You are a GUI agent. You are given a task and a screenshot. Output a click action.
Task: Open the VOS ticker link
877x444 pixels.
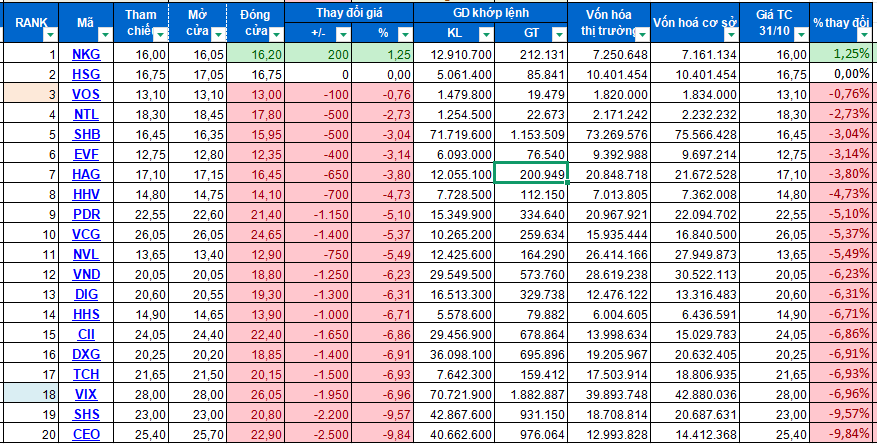tap(86, 94)
